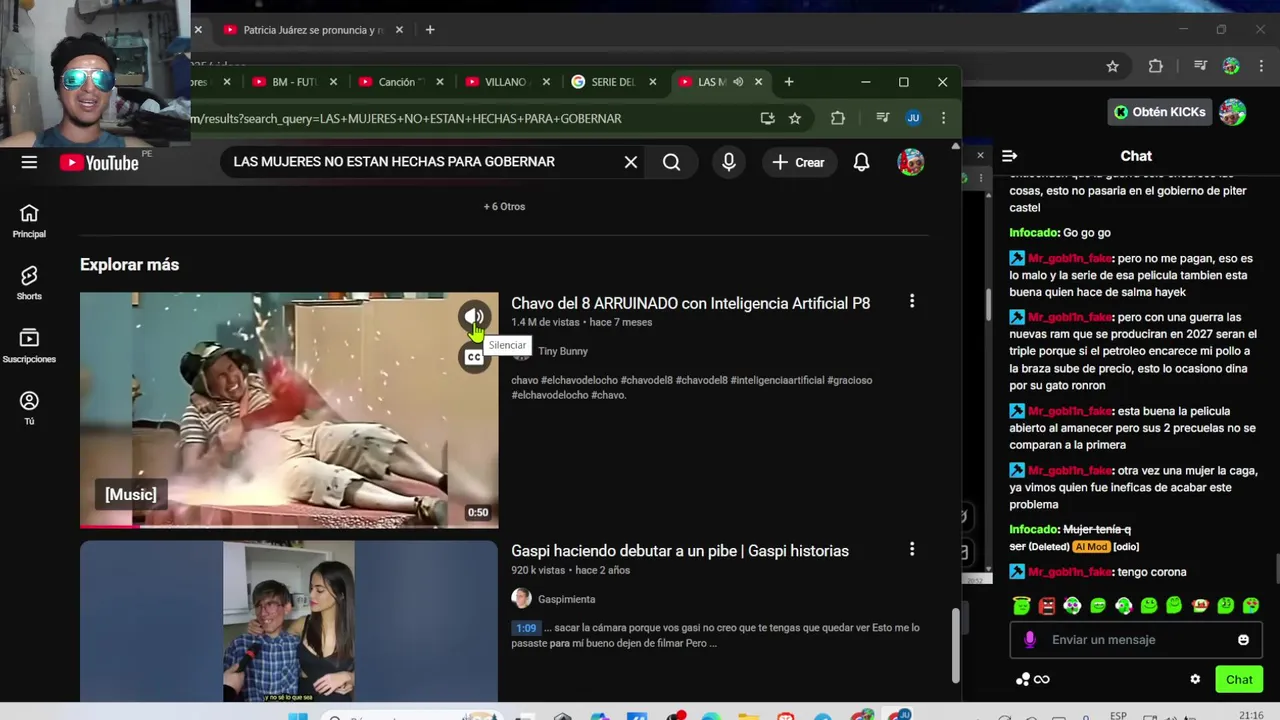
Task: Click the Gaspi video thumbnail
Action: pyautogui.click(x=289, y=620)
